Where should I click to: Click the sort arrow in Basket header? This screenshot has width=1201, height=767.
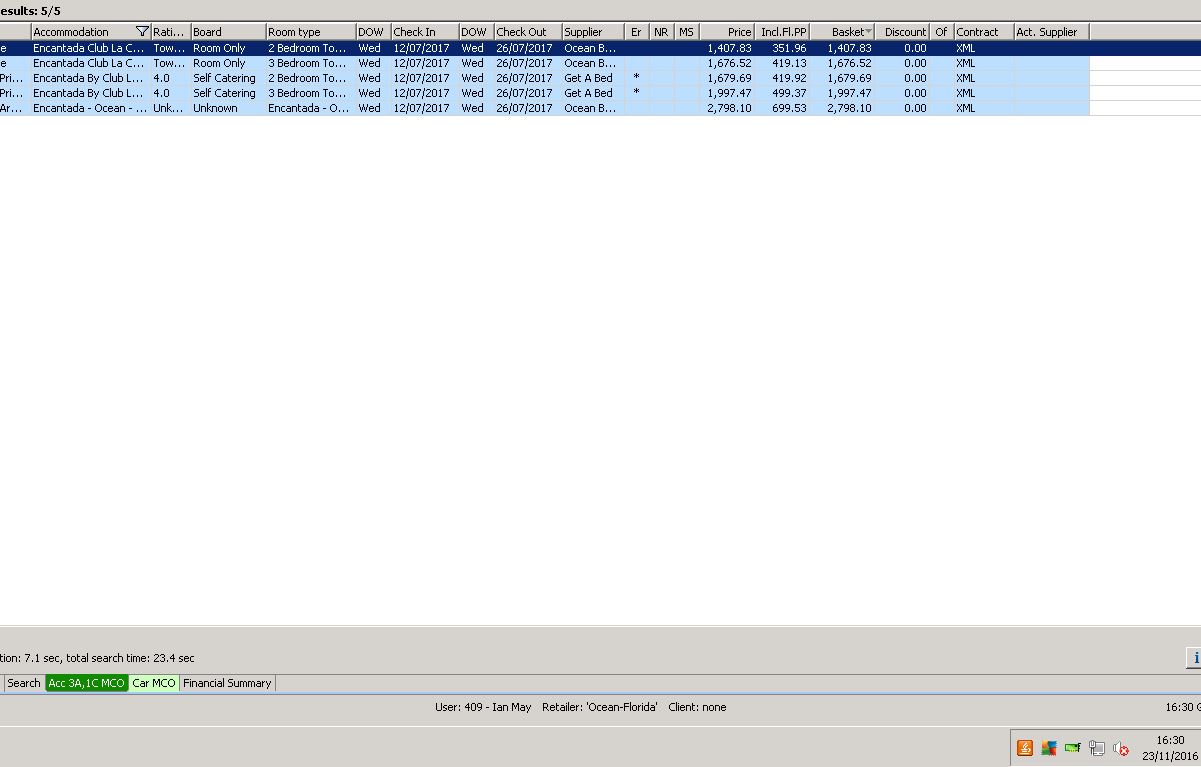point(868,32)
